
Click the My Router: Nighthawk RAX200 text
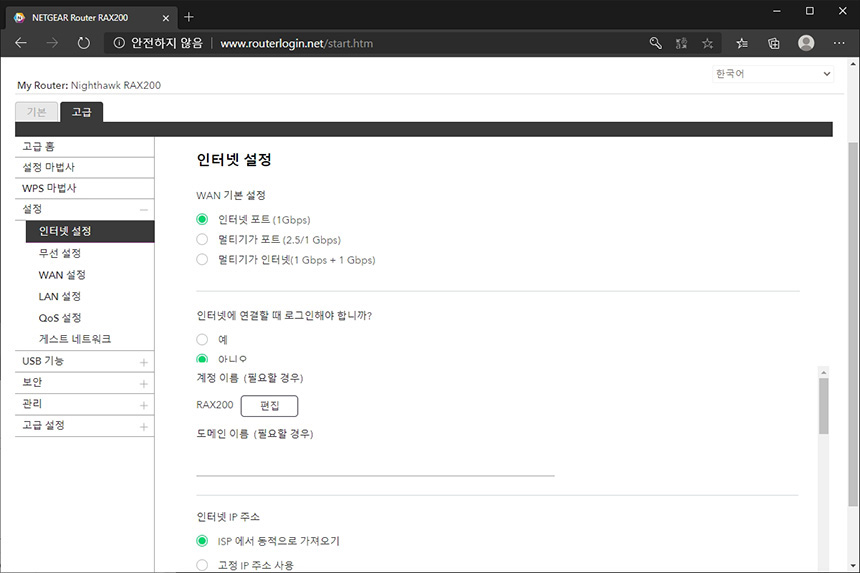pyautogui.click(x=89, y=86)
